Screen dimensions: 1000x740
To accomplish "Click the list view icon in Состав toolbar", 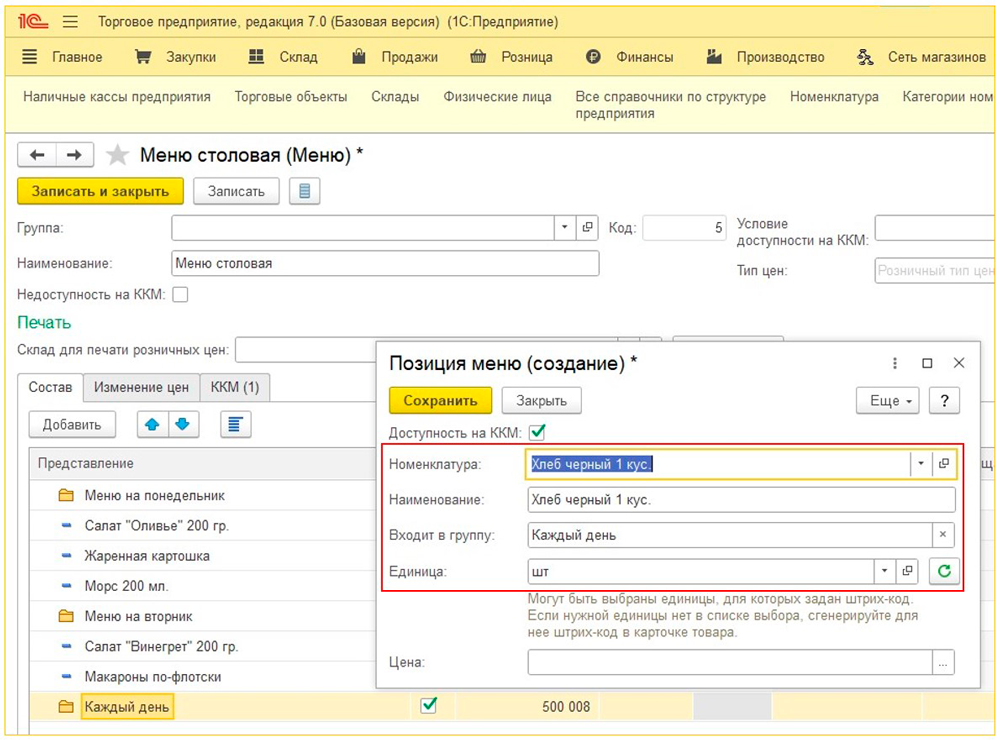I will pos(235,424).
